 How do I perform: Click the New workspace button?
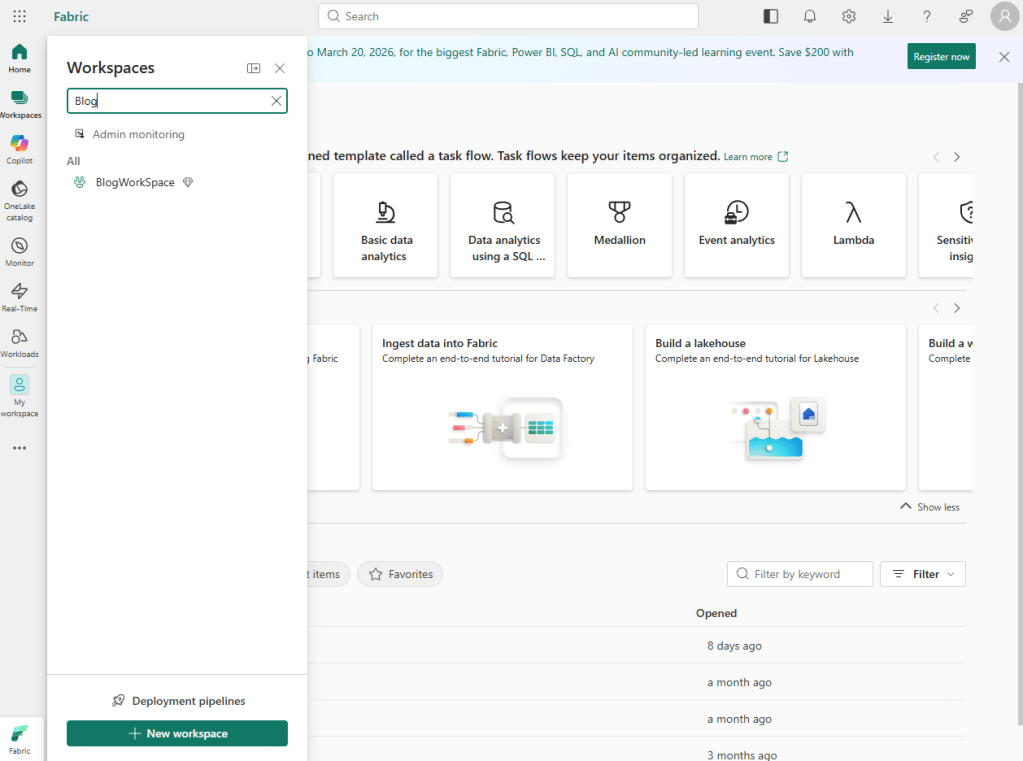coord(177,733)
